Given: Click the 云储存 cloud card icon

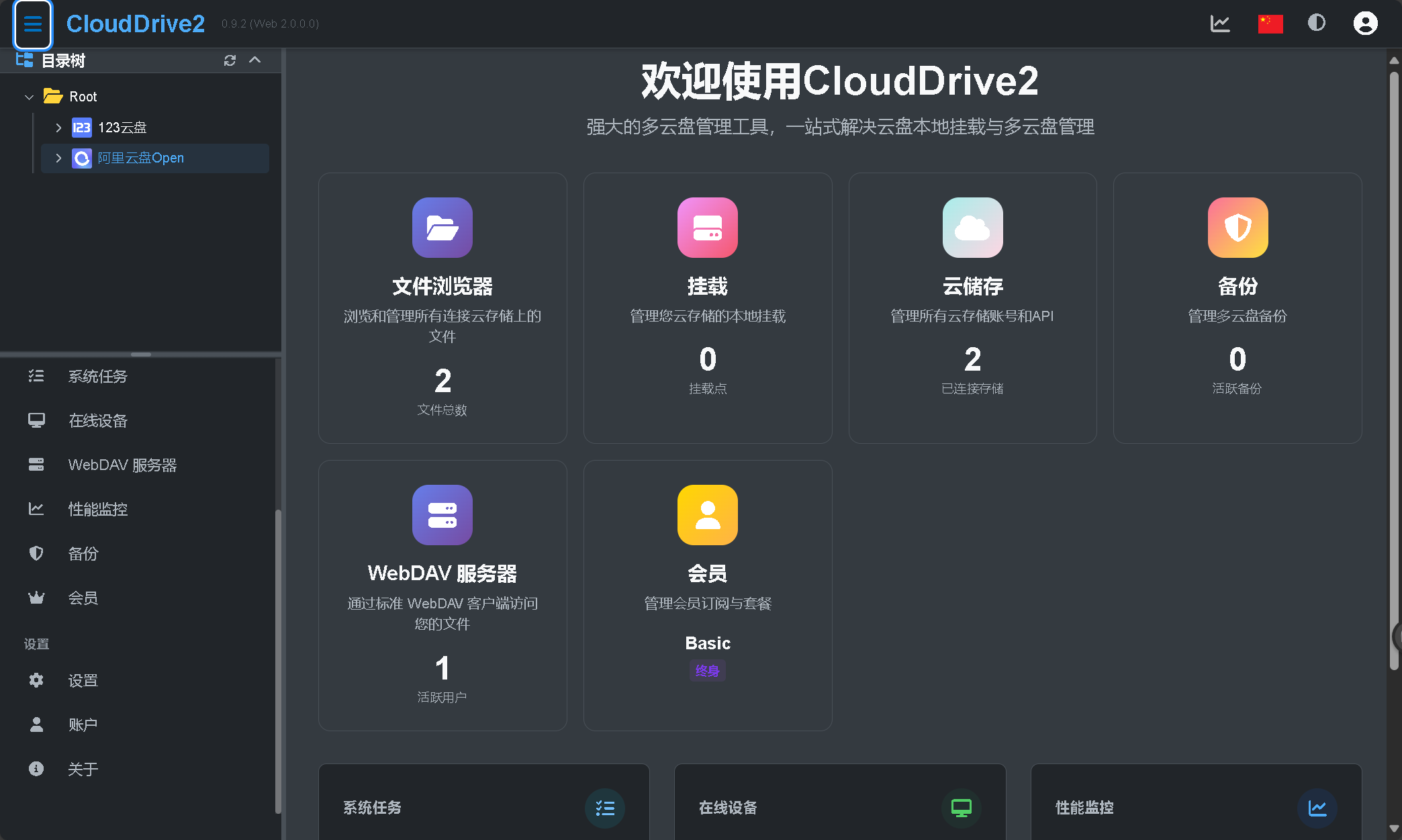Looking at the screenshot, I should pyautogui.click(x=973, y=228).
